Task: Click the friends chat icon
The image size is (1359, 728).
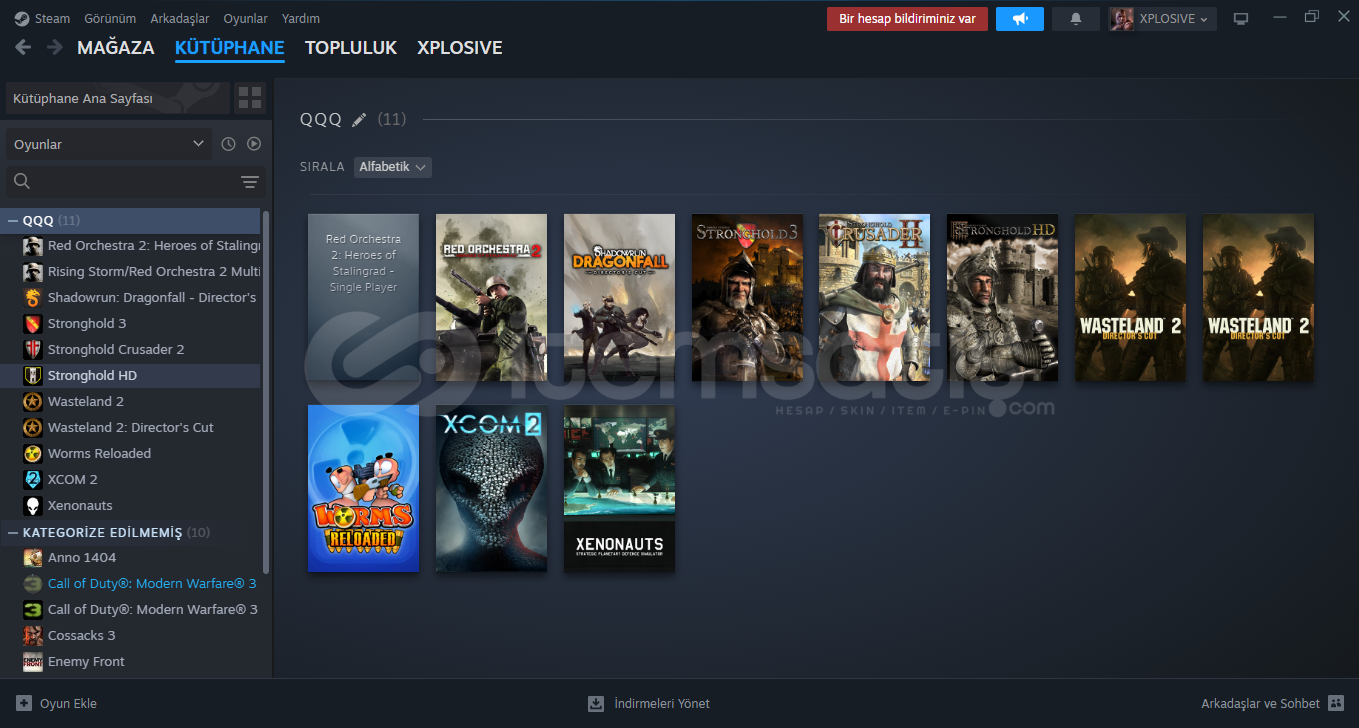Action: 1336,703
